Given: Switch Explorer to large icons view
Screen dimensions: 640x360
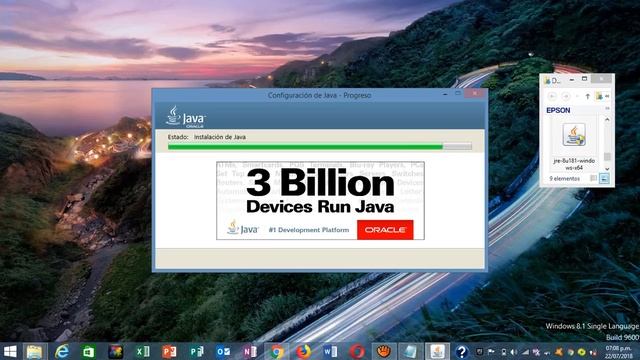Looking at the screenshot, I should coord(604,178).
